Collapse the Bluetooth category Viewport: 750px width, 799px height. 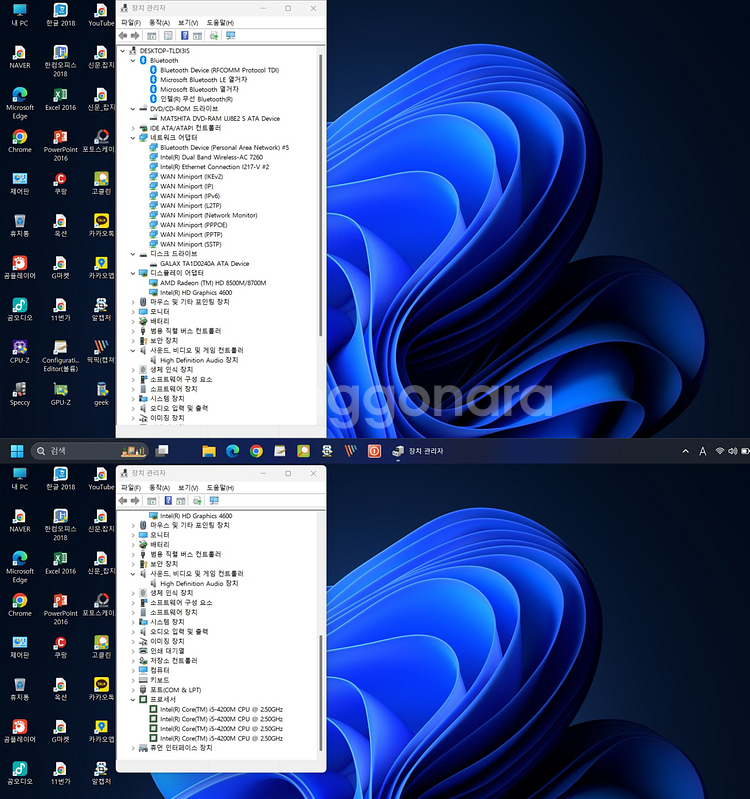[x=133, y=61]
